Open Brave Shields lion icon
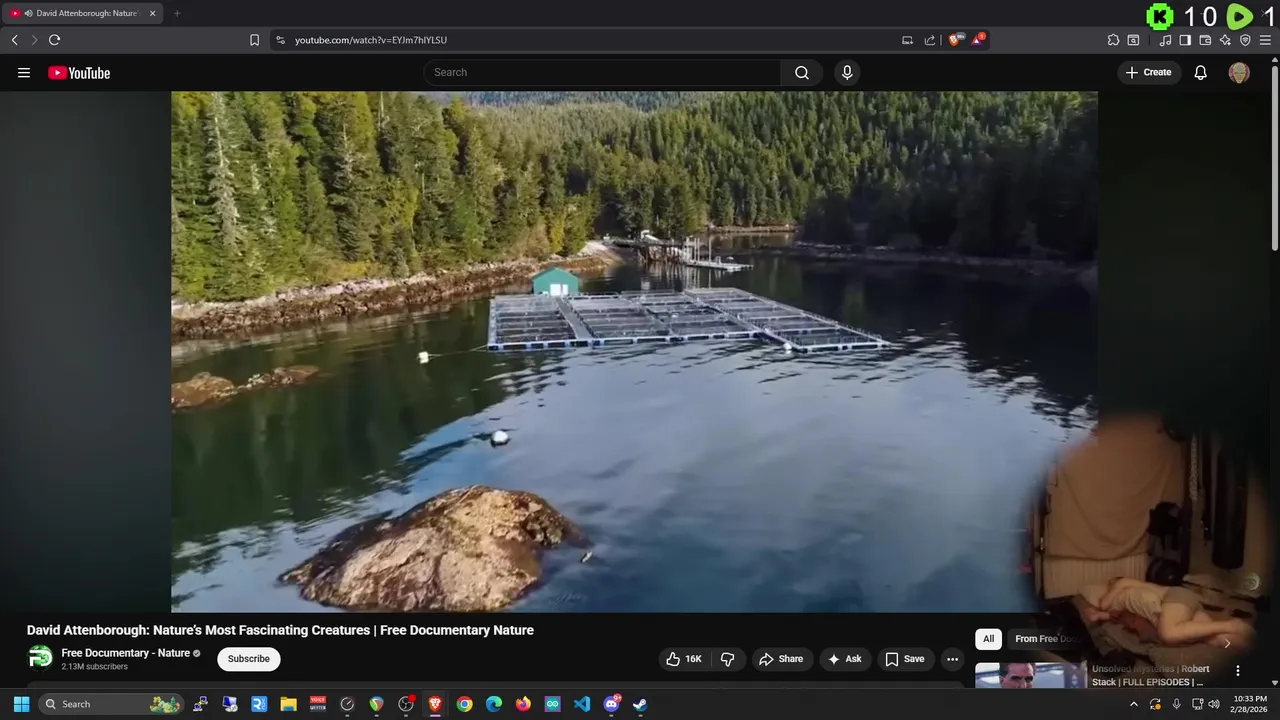The image size is (1280, 720). pos(956,40)
